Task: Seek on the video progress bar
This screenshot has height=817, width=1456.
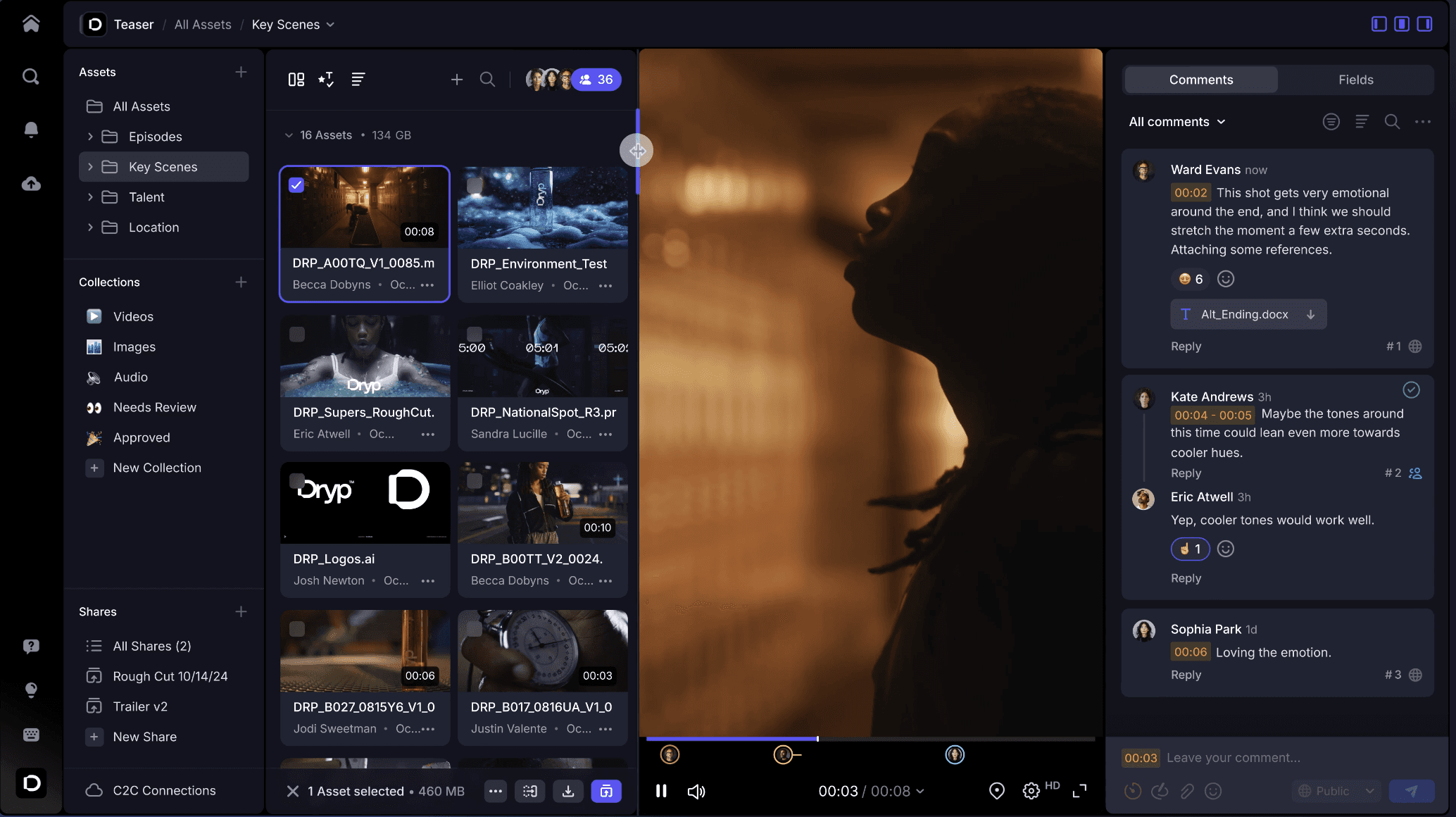Action: tap(870, 739)
